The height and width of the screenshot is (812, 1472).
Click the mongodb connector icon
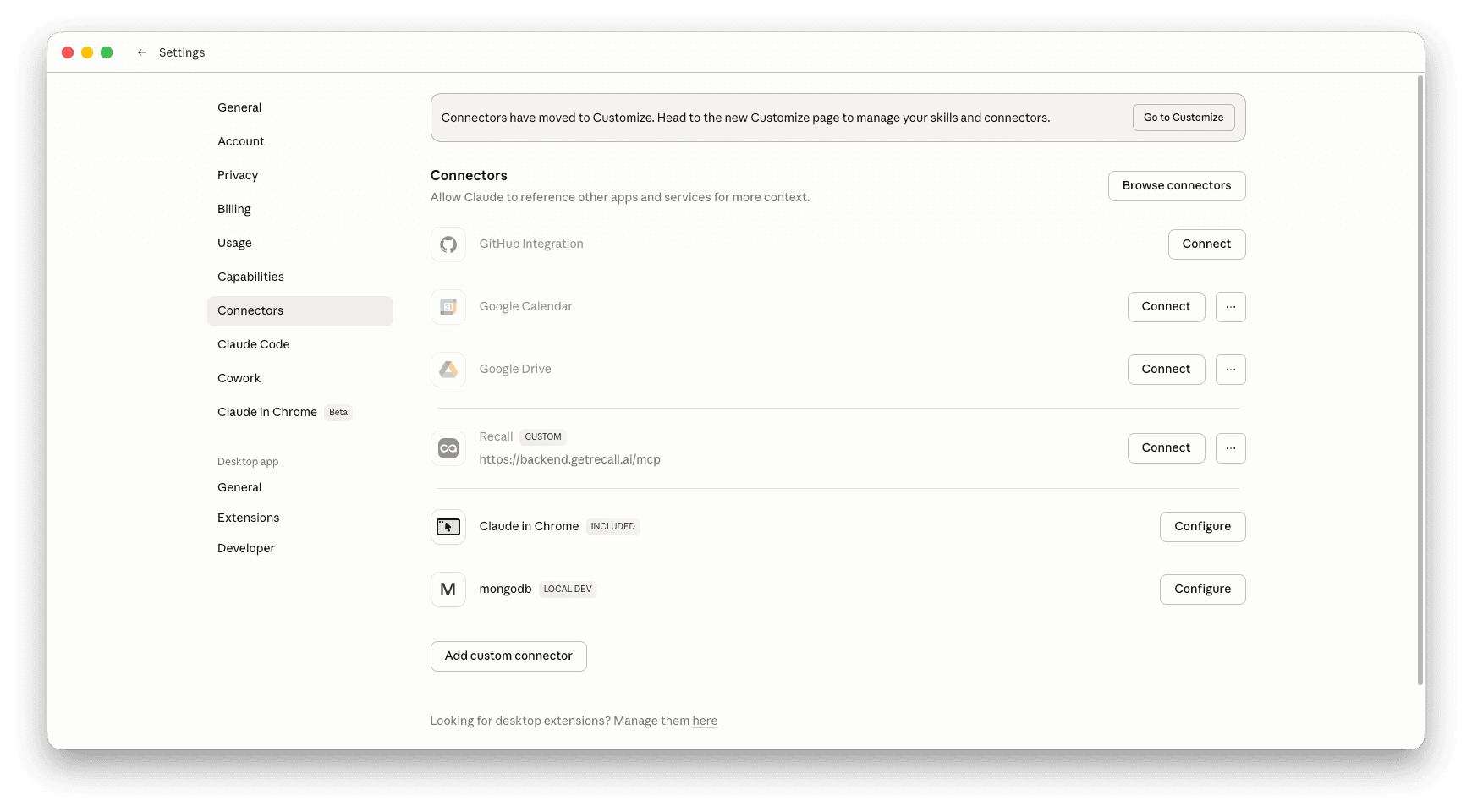click(x=448, y=589)
